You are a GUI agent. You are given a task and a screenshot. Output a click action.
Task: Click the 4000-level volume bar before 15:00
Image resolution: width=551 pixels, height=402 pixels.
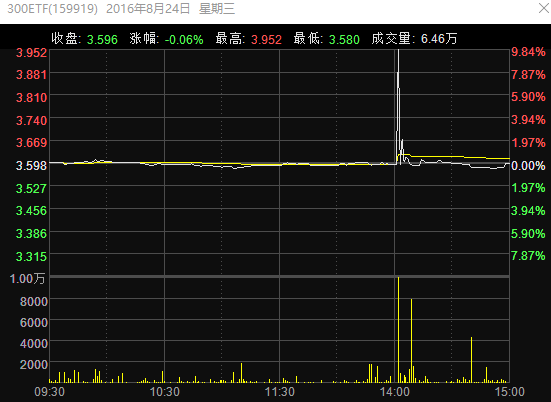click(x=471, y=360)
